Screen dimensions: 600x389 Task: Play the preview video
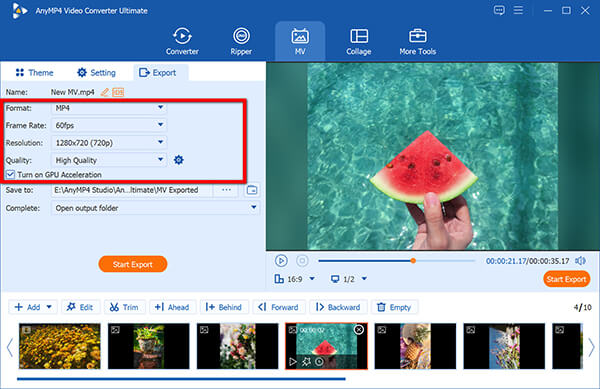pyautogui.click(x=281, y=261)
